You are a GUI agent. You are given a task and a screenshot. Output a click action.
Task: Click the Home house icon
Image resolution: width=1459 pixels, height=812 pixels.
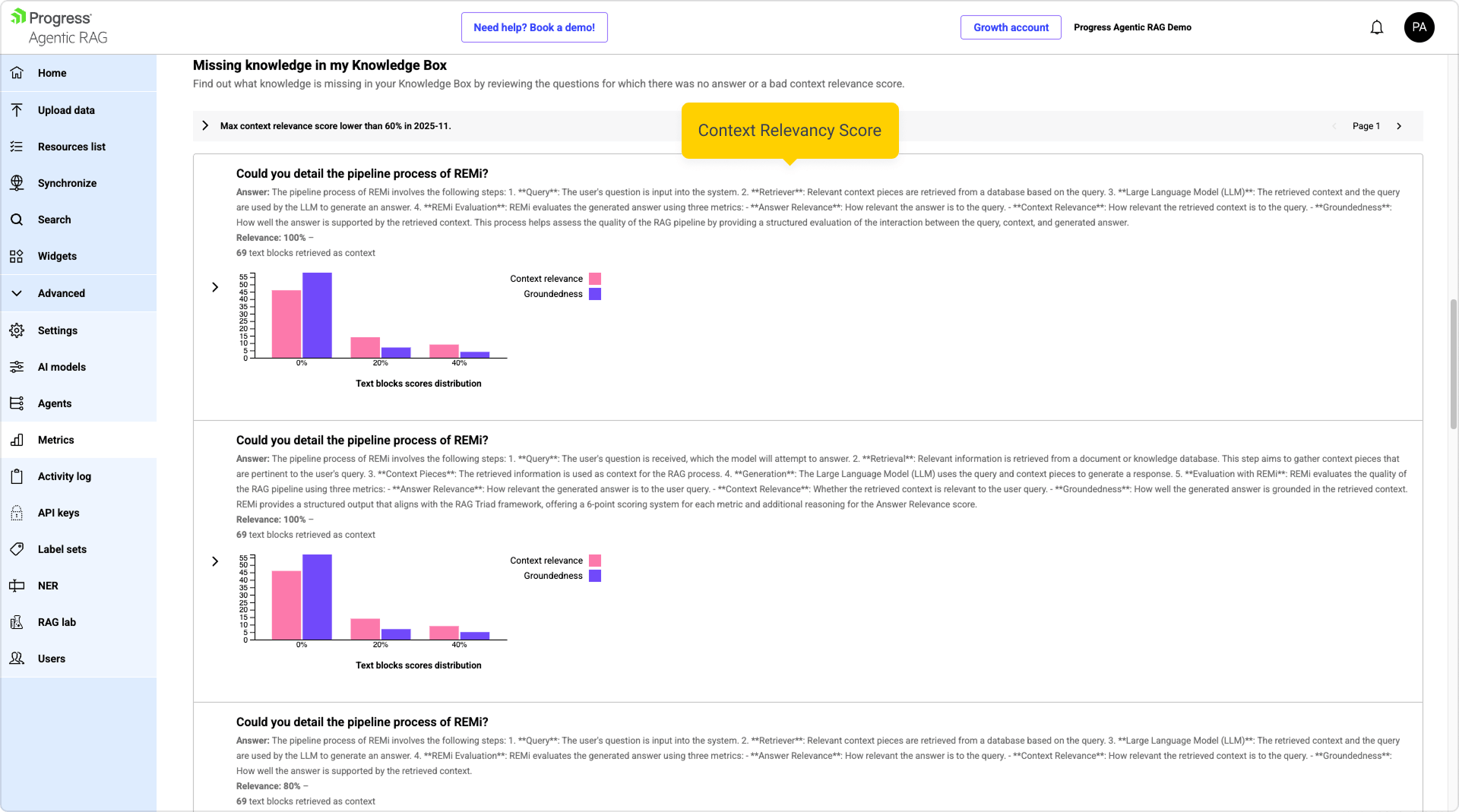click(x=17, y=73)
